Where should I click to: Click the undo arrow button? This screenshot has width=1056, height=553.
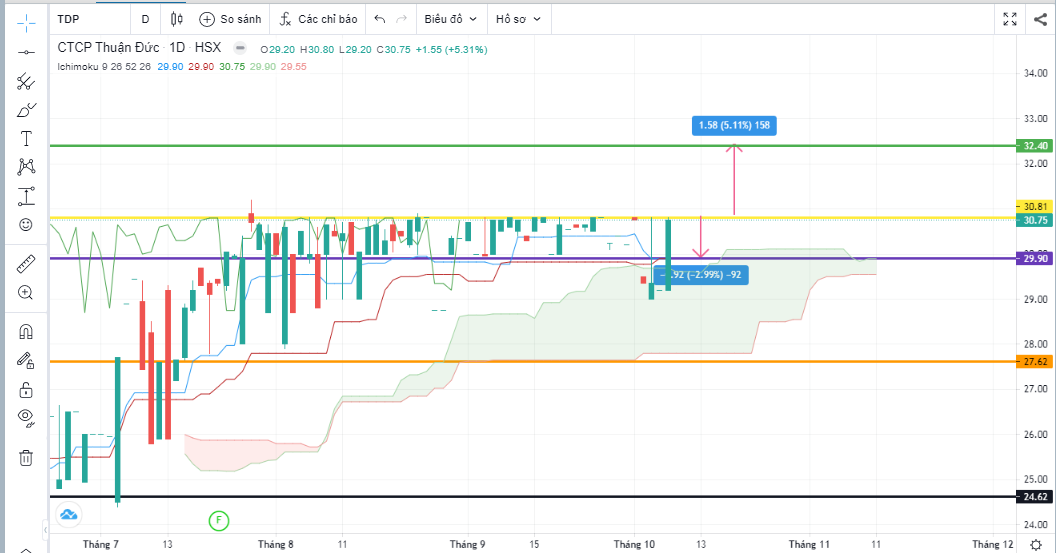point(380,19)
